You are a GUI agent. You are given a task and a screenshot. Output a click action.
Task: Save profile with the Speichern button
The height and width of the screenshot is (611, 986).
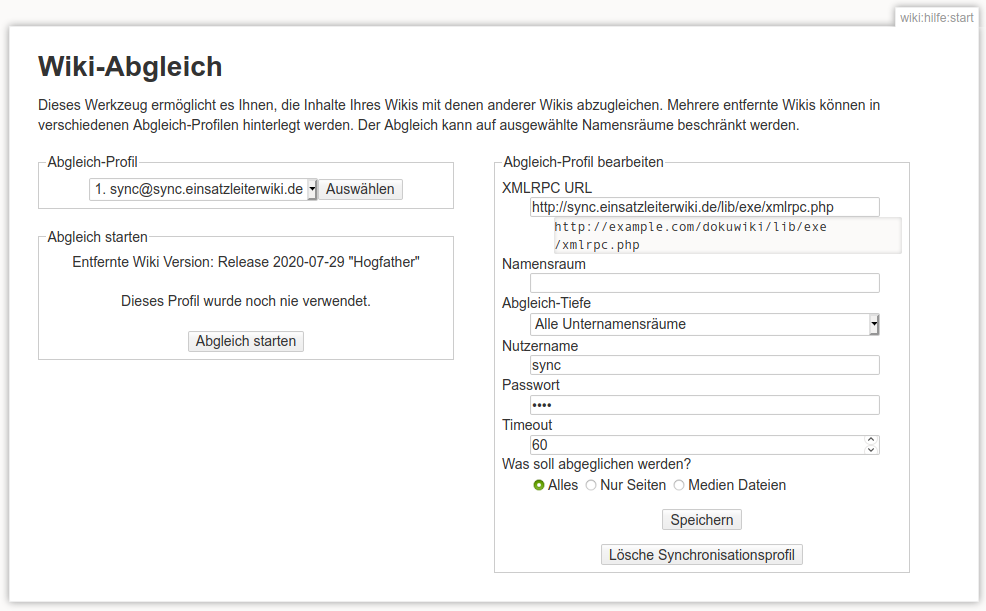click(701, 520)
